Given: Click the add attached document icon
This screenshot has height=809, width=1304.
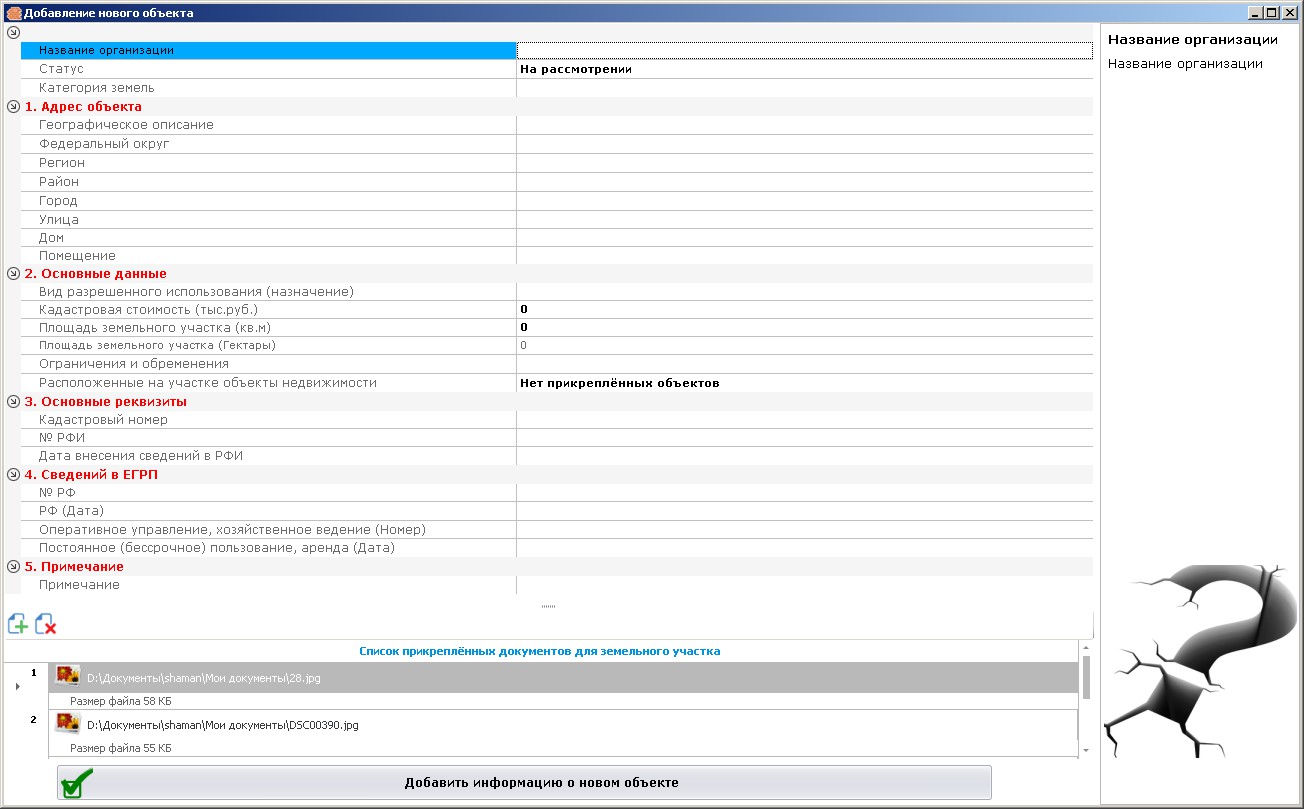Looking at the screenshot, I should click(x=18, y=625).
